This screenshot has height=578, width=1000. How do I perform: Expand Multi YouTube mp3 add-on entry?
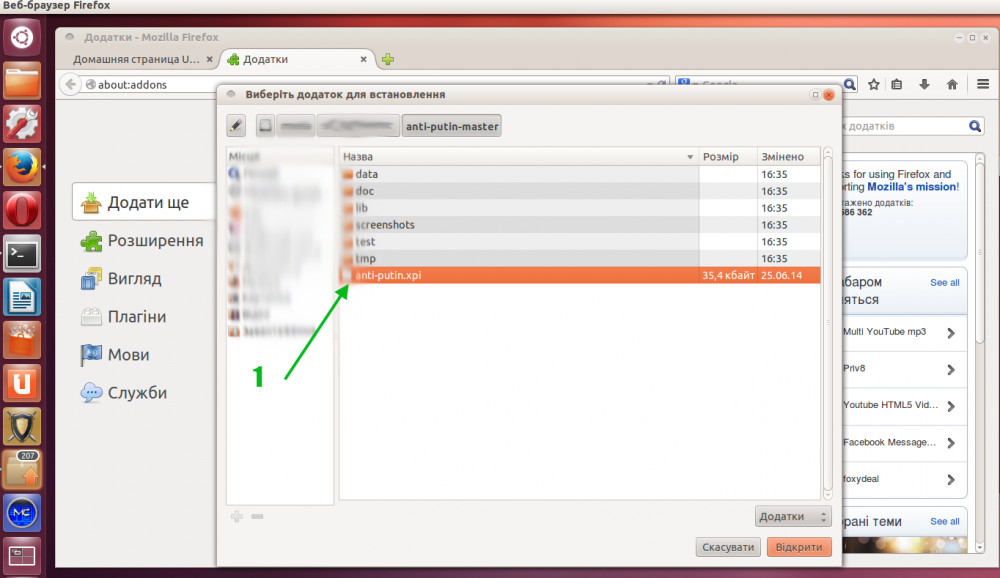951,333
